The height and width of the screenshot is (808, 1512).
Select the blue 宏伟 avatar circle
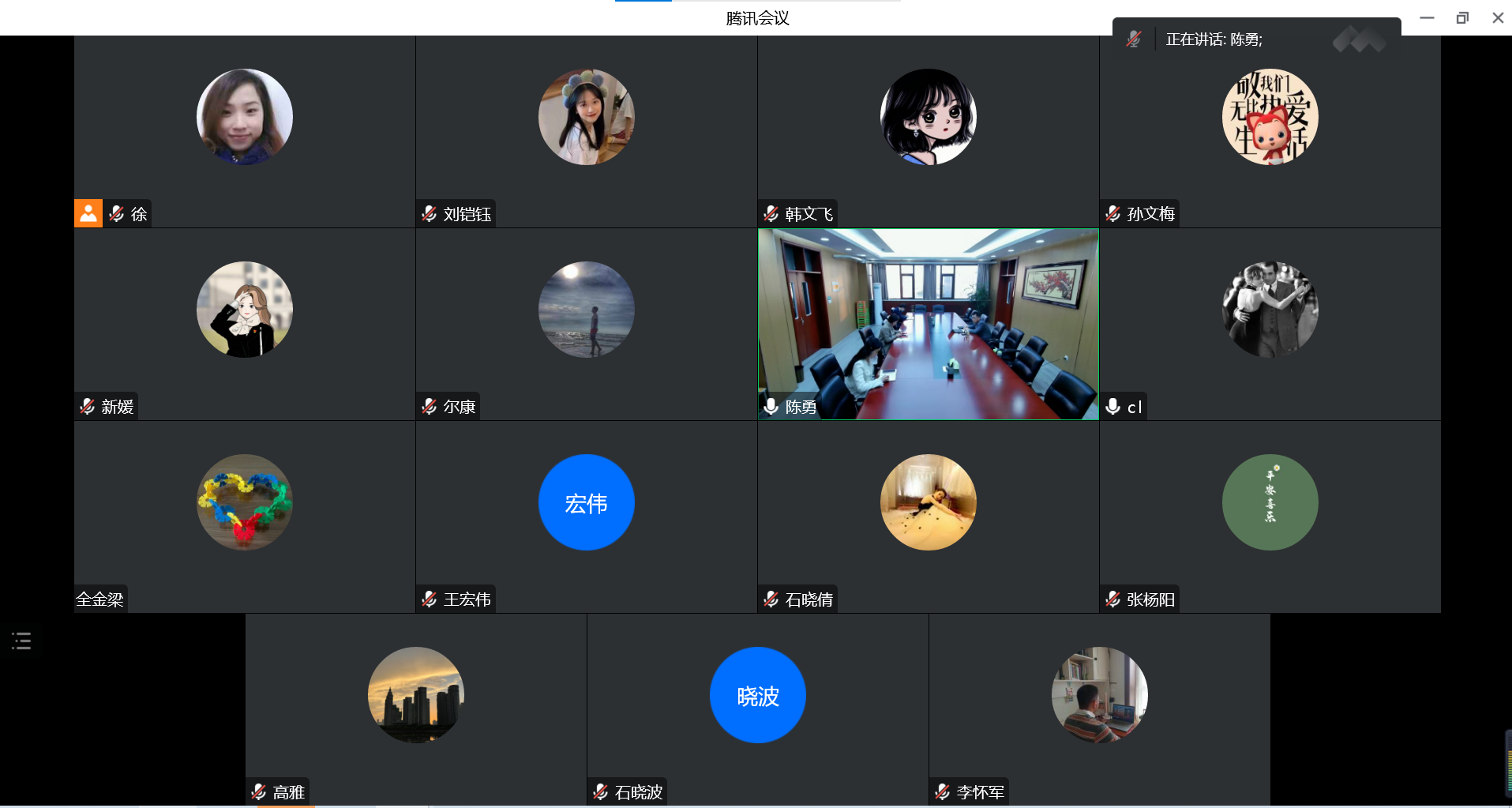[586, 502]
